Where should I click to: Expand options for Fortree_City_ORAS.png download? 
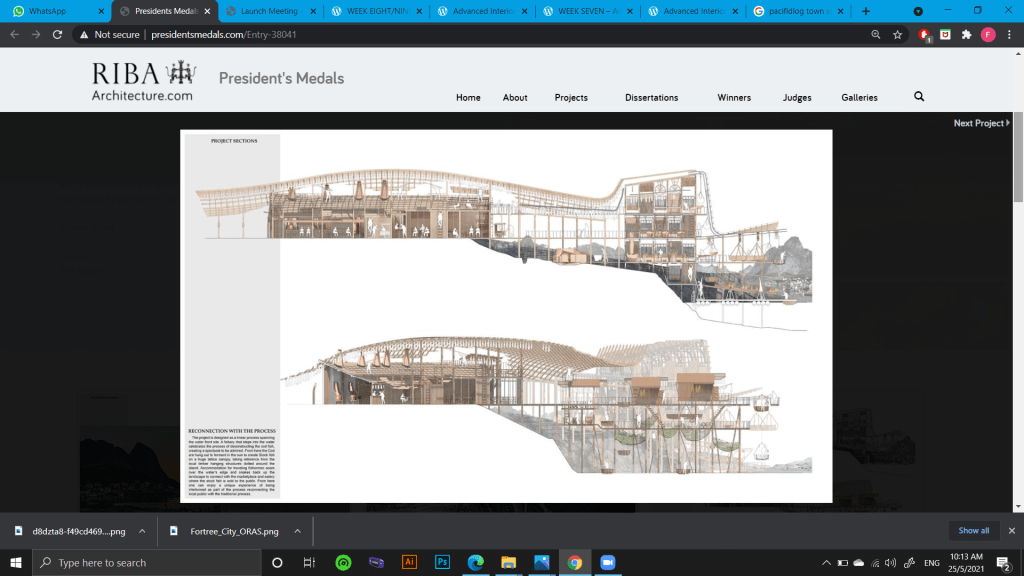click(299, 531)
